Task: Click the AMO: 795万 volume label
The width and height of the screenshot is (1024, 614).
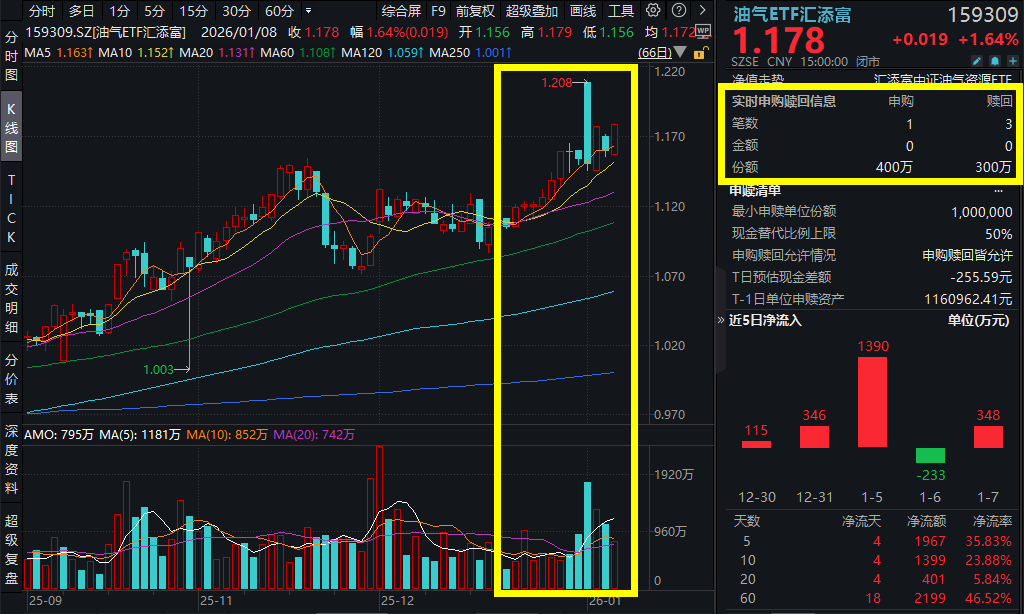Action: (x=59, y=434)
